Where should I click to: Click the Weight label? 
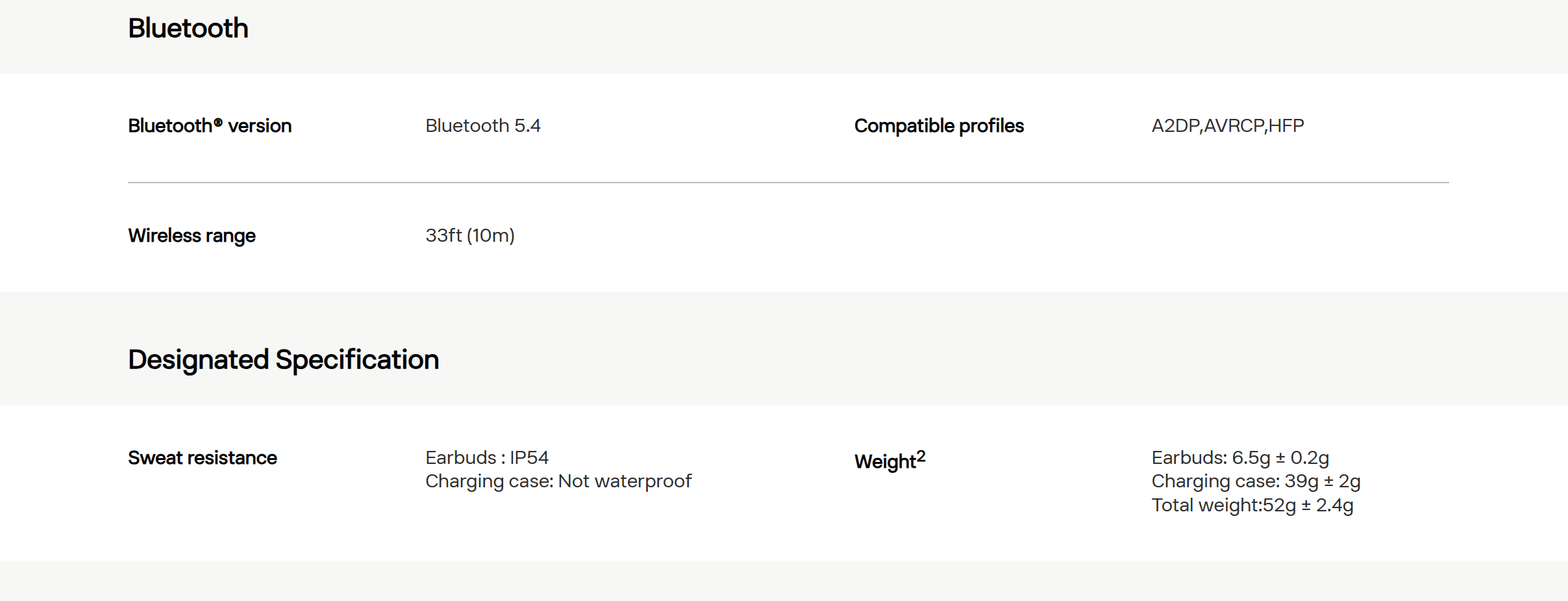click(x=884, y=462)
